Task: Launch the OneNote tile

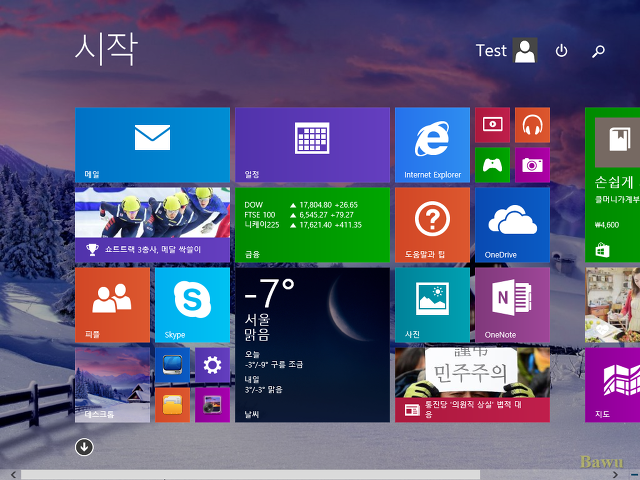Action: (512, 305)
